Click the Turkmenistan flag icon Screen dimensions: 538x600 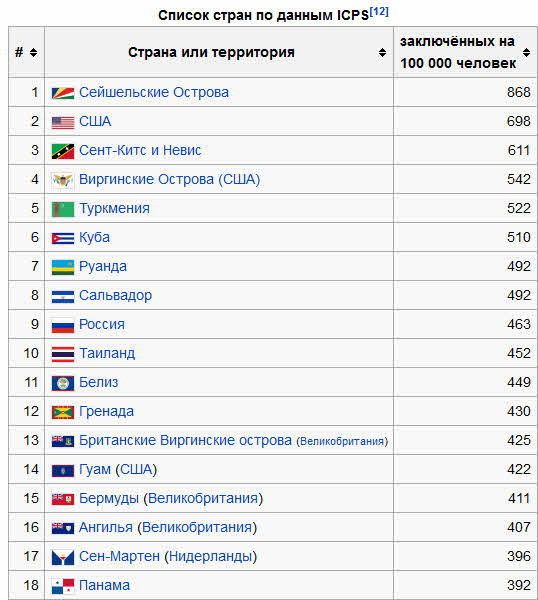[63, 209]
